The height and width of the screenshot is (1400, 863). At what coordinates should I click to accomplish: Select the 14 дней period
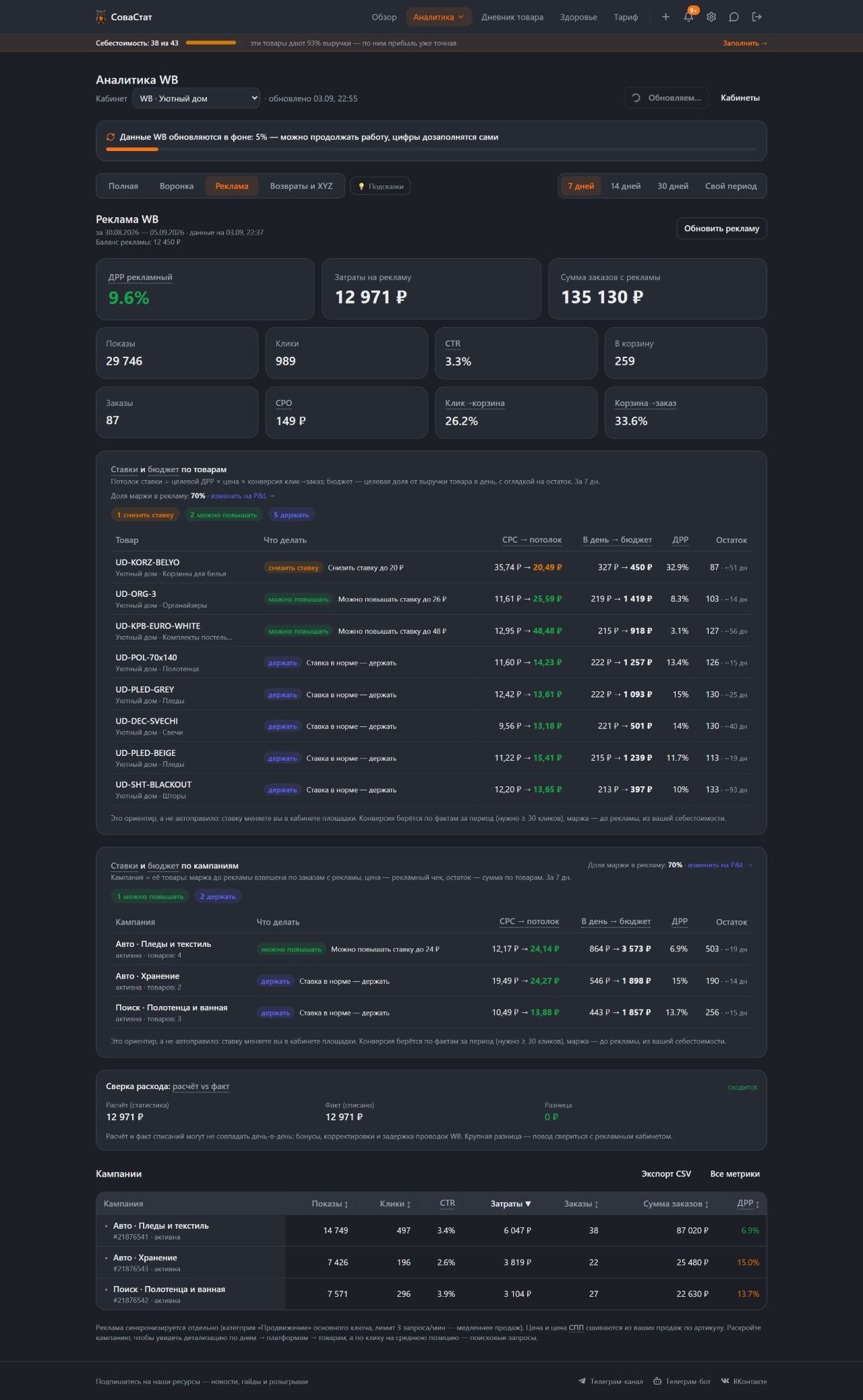pyautogui.click(x=626, y=186)
